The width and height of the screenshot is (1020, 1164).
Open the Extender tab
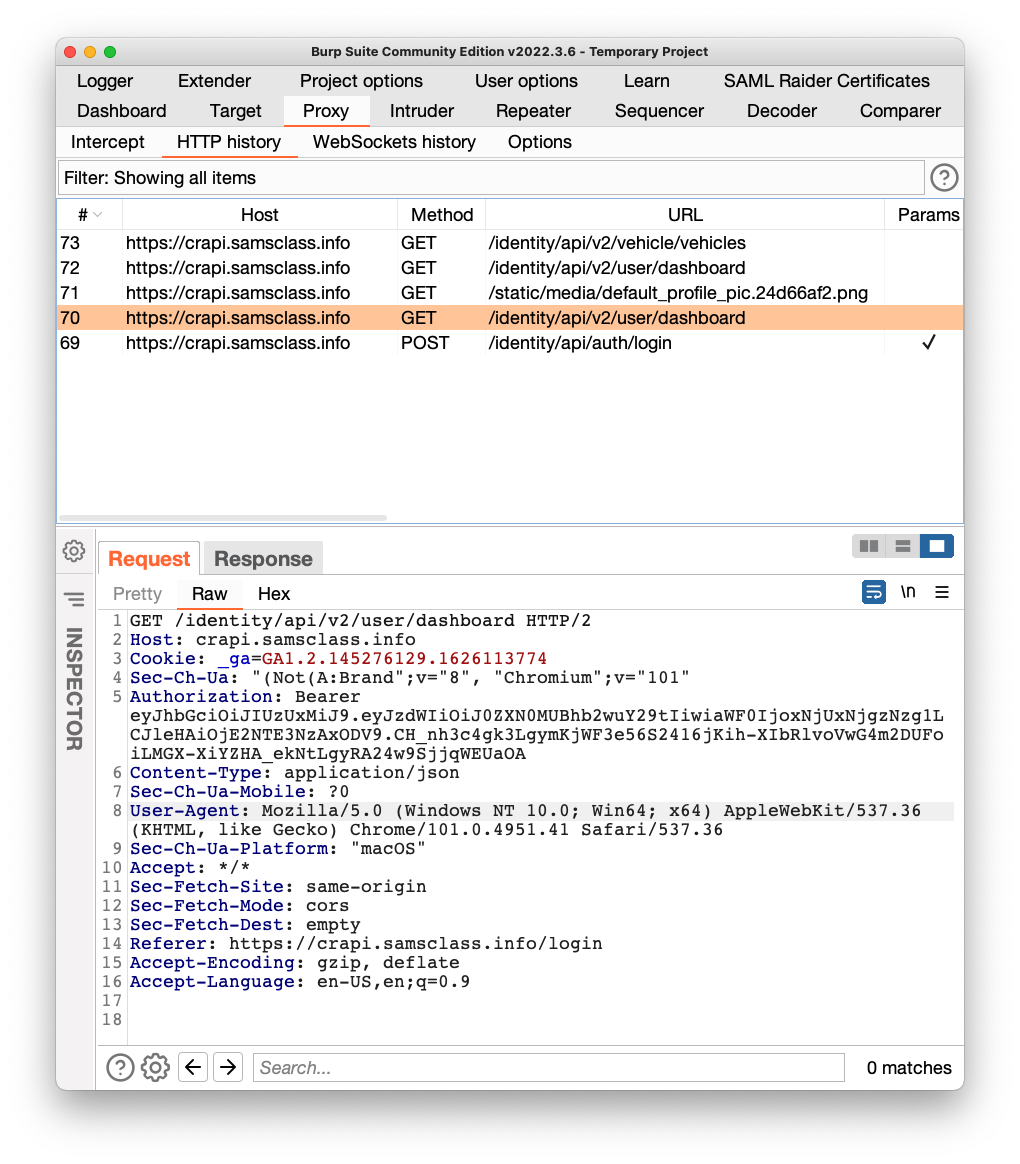click(215, 81)
